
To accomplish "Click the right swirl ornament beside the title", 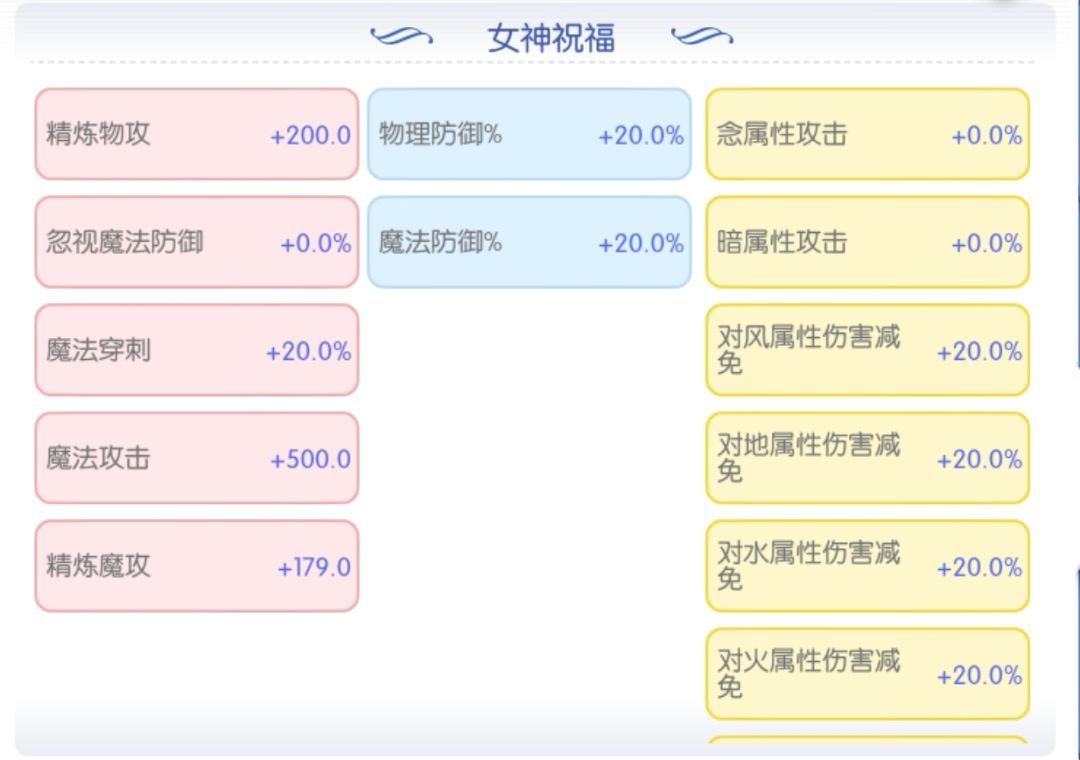I will pos(701,37).
